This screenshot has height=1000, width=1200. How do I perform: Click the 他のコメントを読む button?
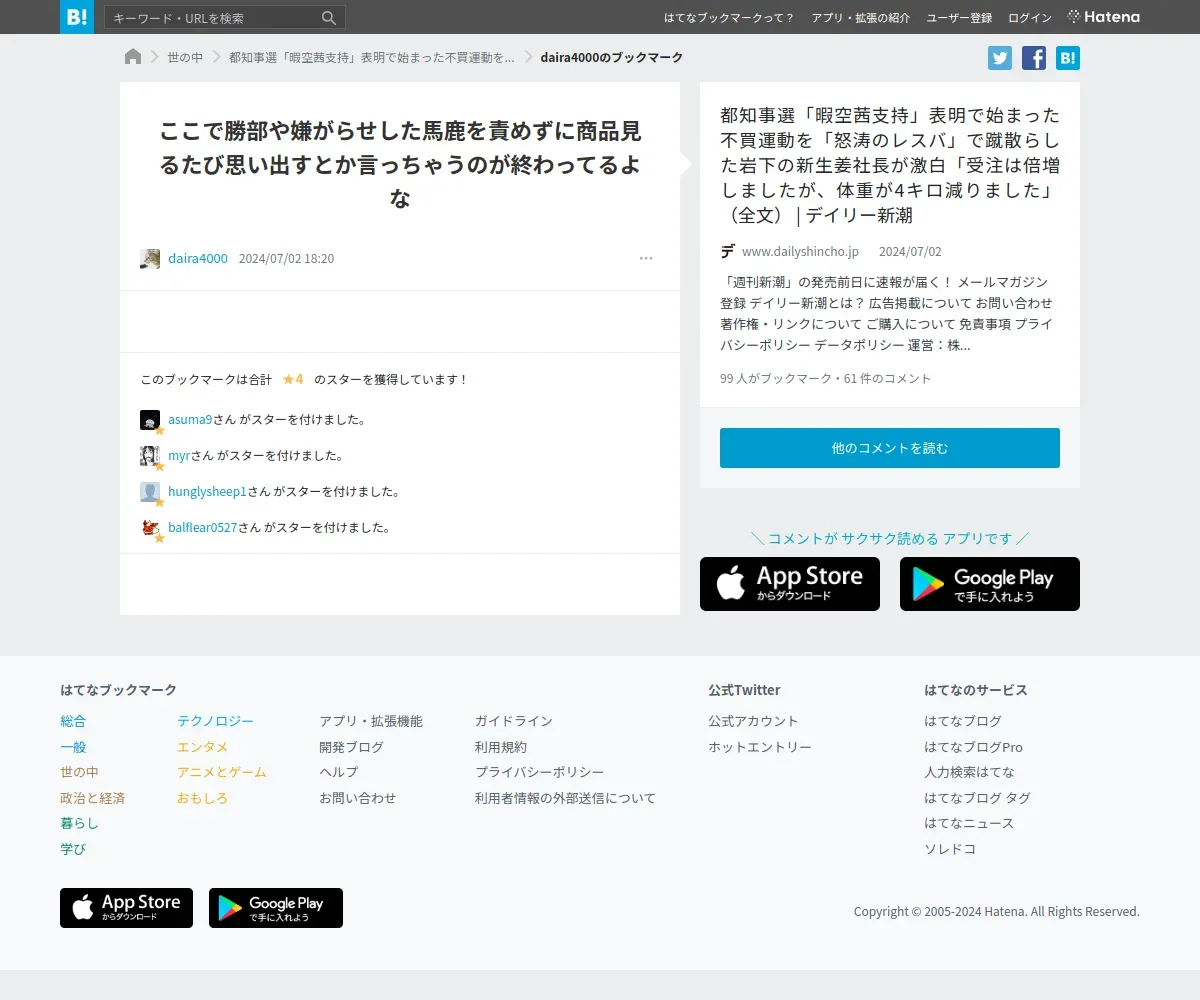890,448
